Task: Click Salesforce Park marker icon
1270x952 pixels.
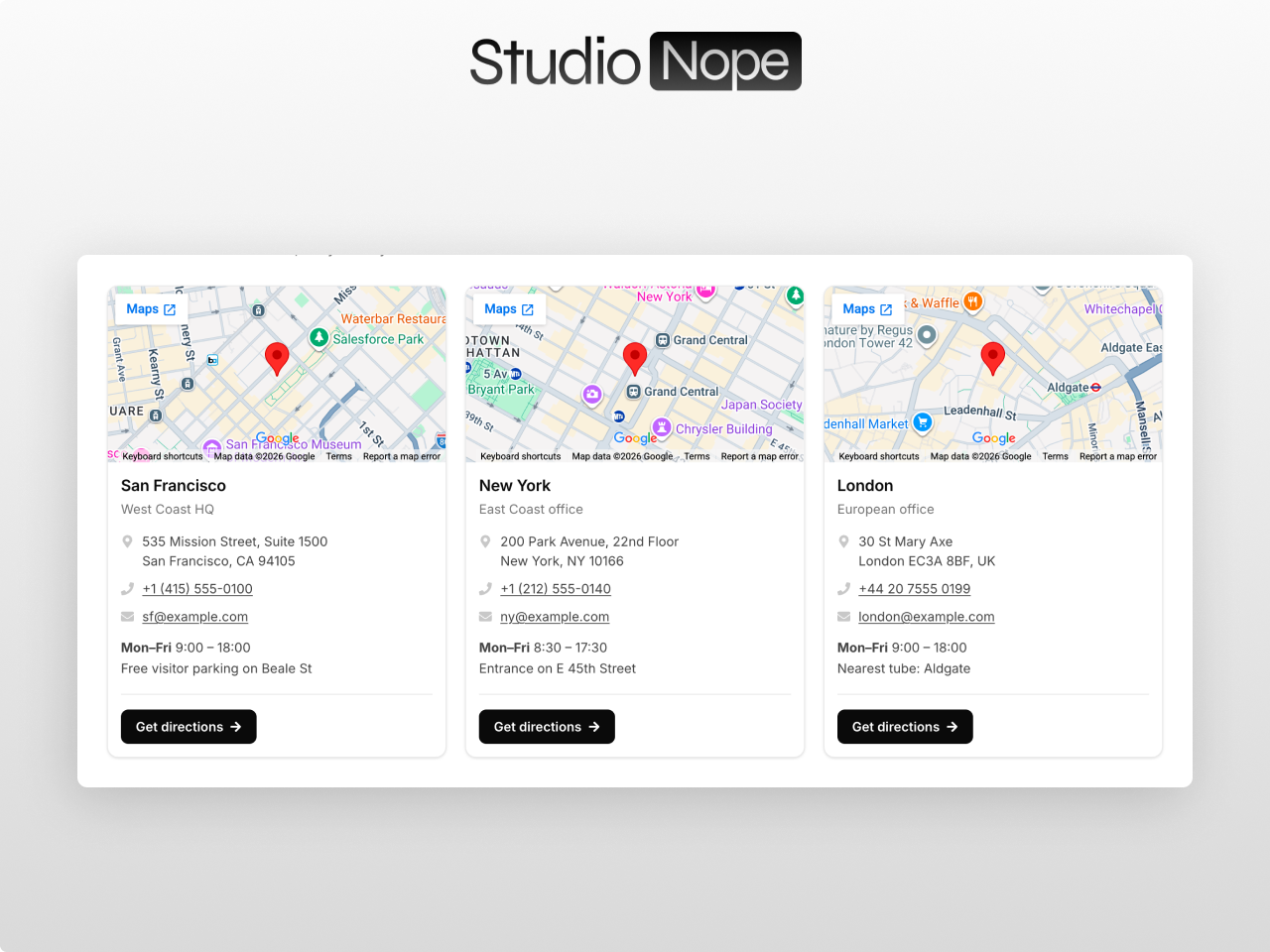Action: (x=319, y=338)
